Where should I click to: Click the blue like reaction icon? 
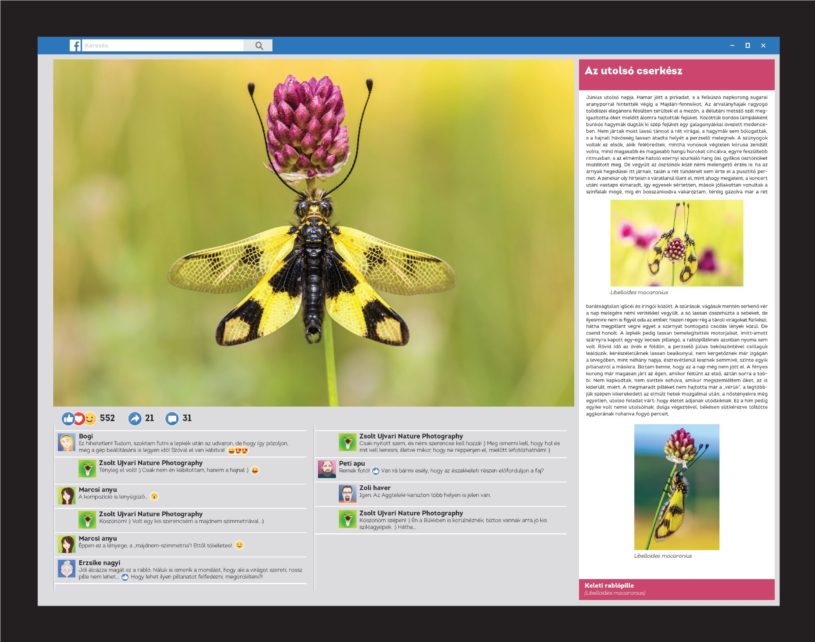pos(68,418)
